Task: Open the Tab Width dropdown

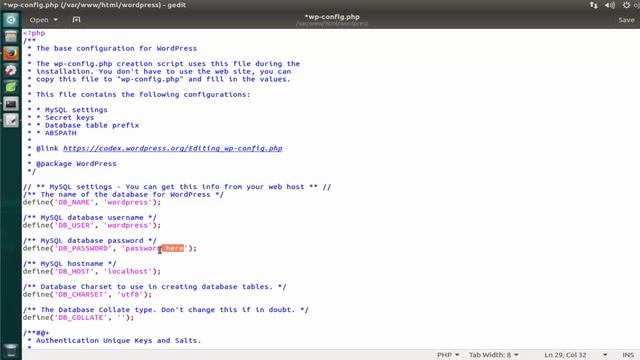Action: [493, 355]
